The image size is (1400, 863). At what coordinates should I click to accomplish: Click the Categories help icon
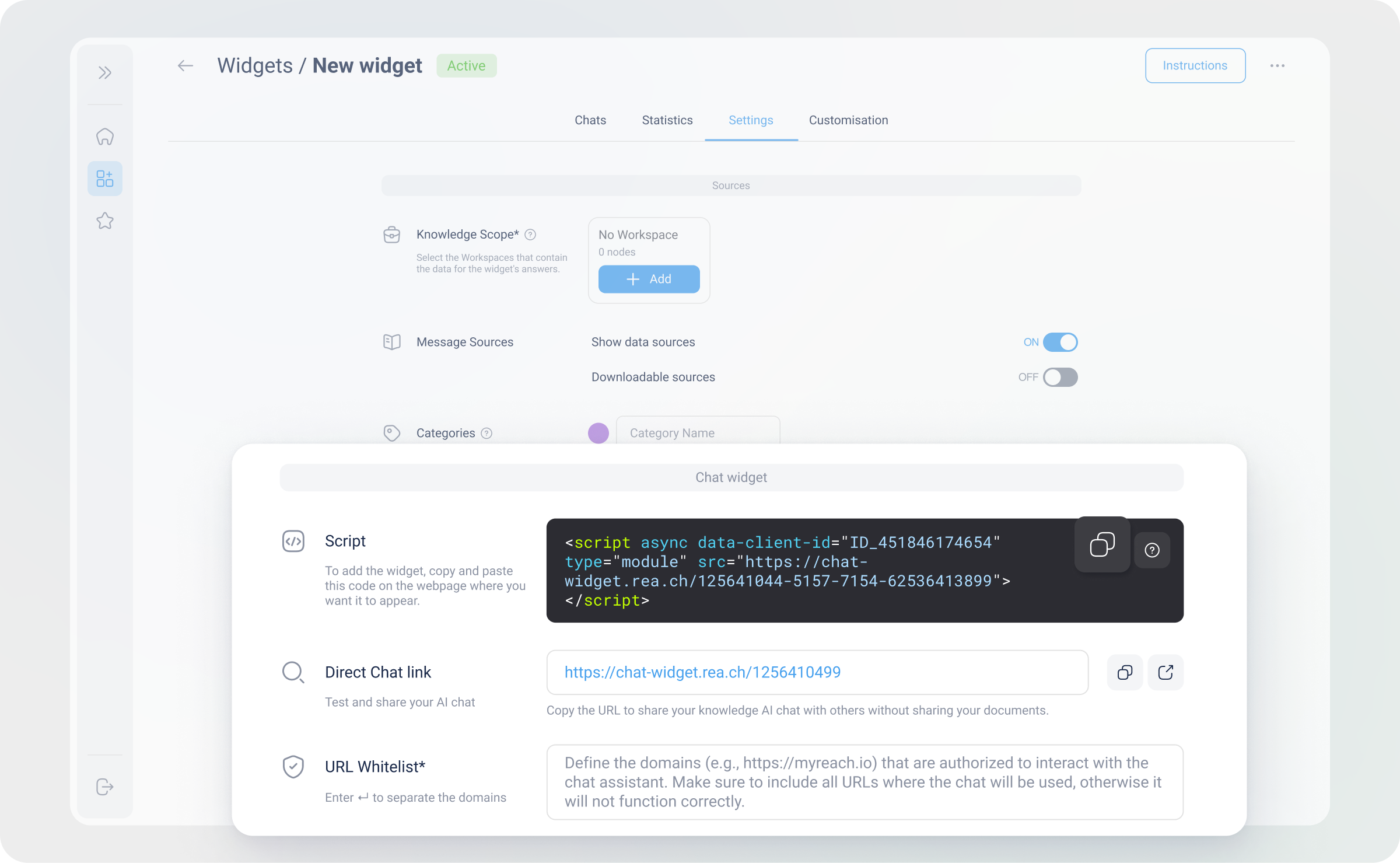[486, 433]
